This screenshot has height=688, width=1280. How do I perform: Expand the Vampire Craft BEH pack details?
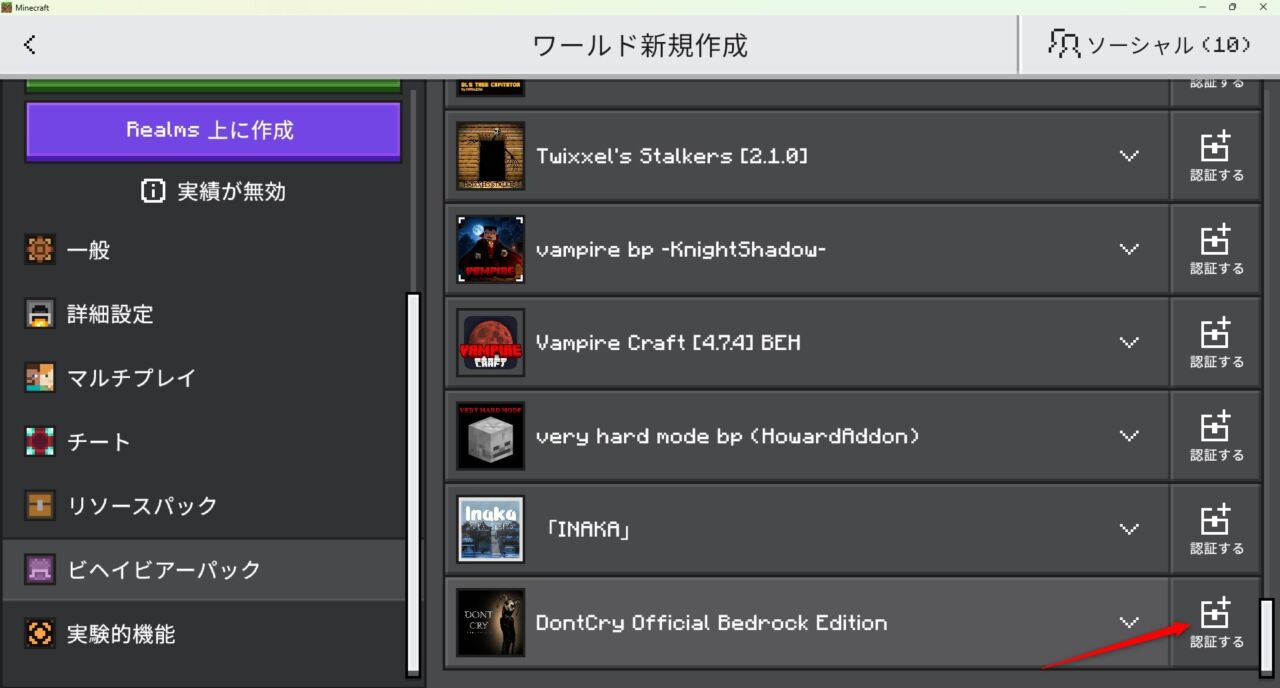[1129, 342]
